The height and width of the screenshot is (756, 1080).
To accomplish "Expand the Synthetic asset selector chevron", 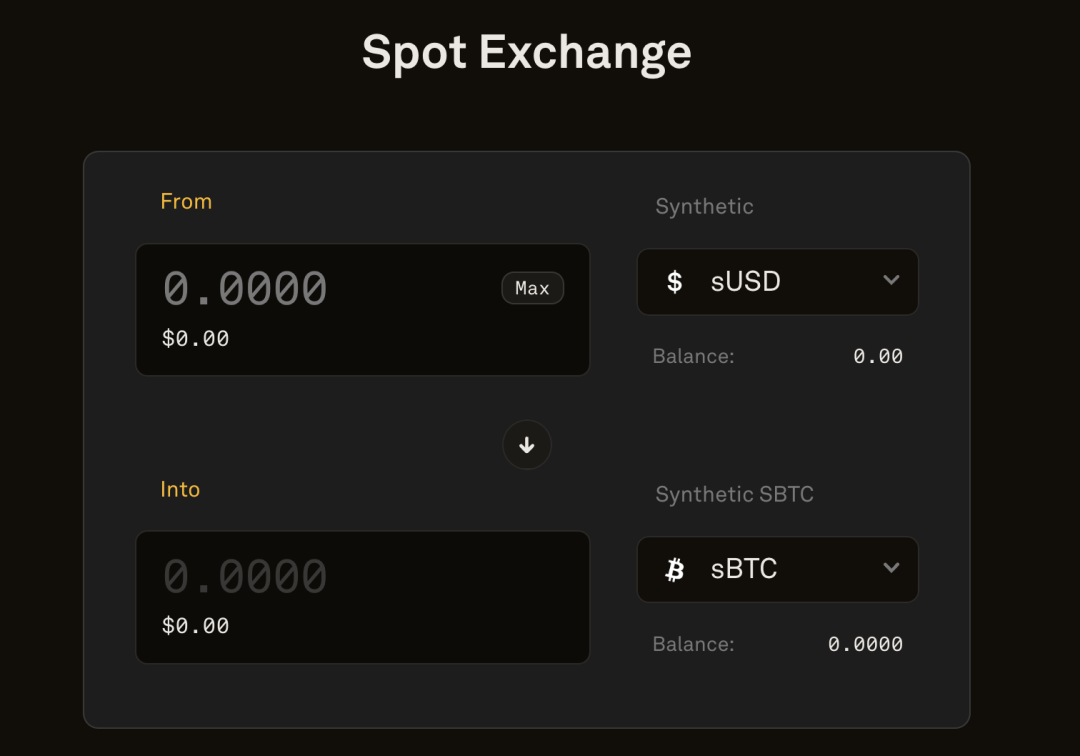I will (x=891, y=282).
